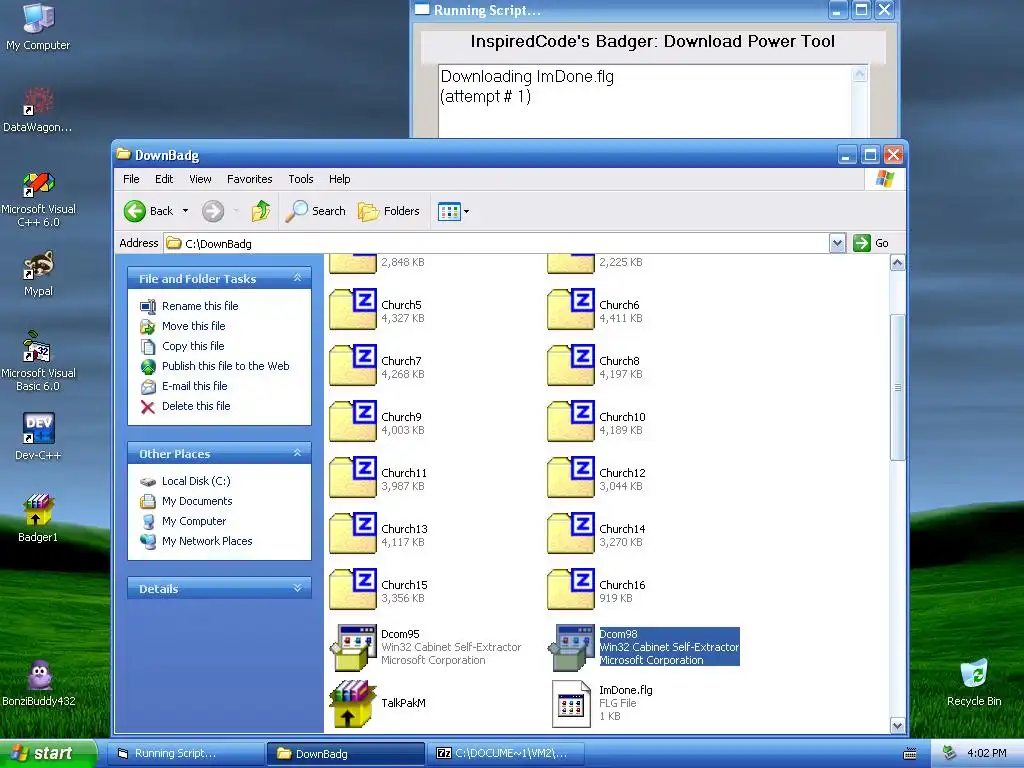Click the Go button next to address

[x=871, y=243]
